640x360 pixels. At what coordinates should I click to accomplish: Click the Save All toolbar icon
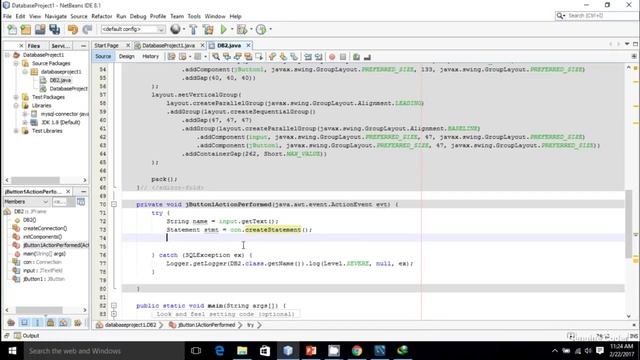tap(54, 29)
